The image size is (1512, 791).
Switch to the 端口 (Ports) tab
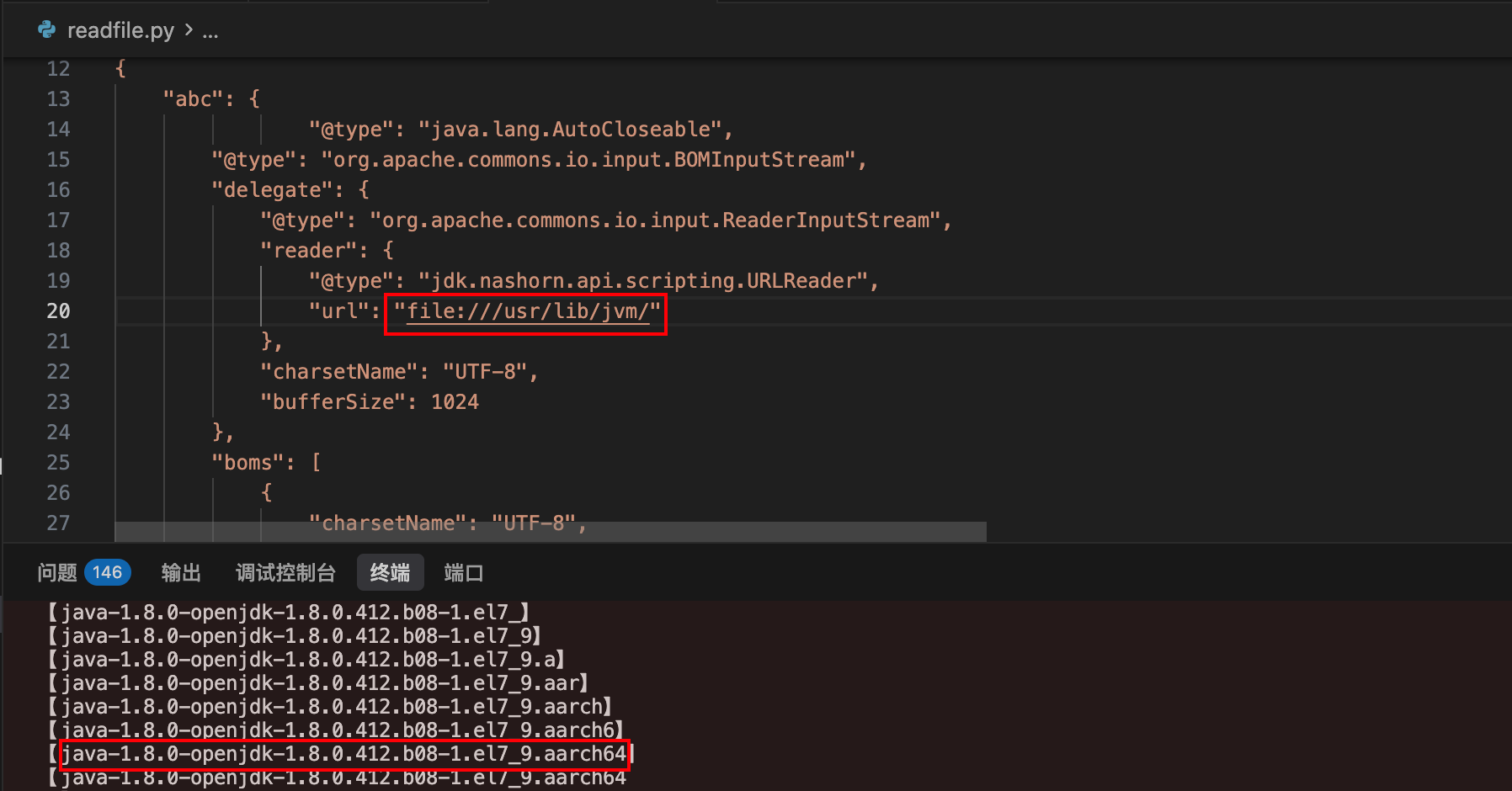tap(464, 573)
